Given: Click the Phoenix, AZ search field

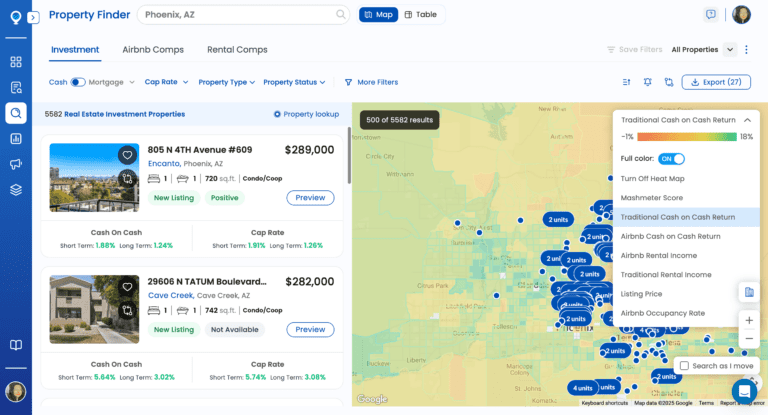Looking at the screenshot, I should (x=240, y=15).
